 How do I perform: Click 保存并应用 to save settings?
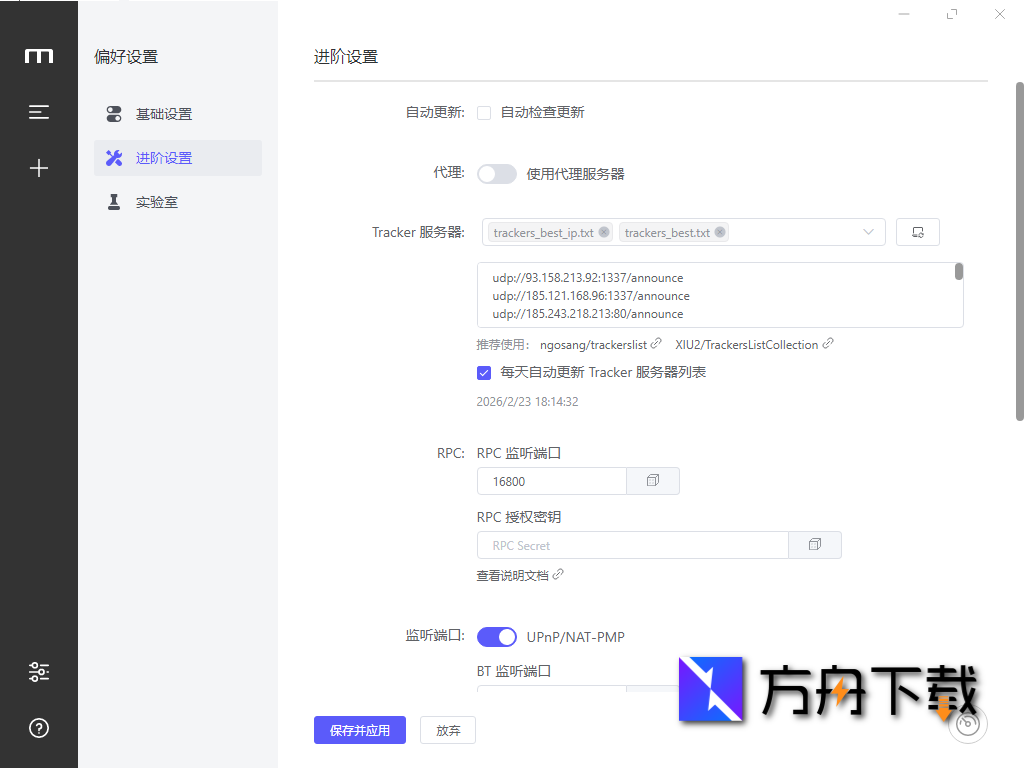(359, 730)
